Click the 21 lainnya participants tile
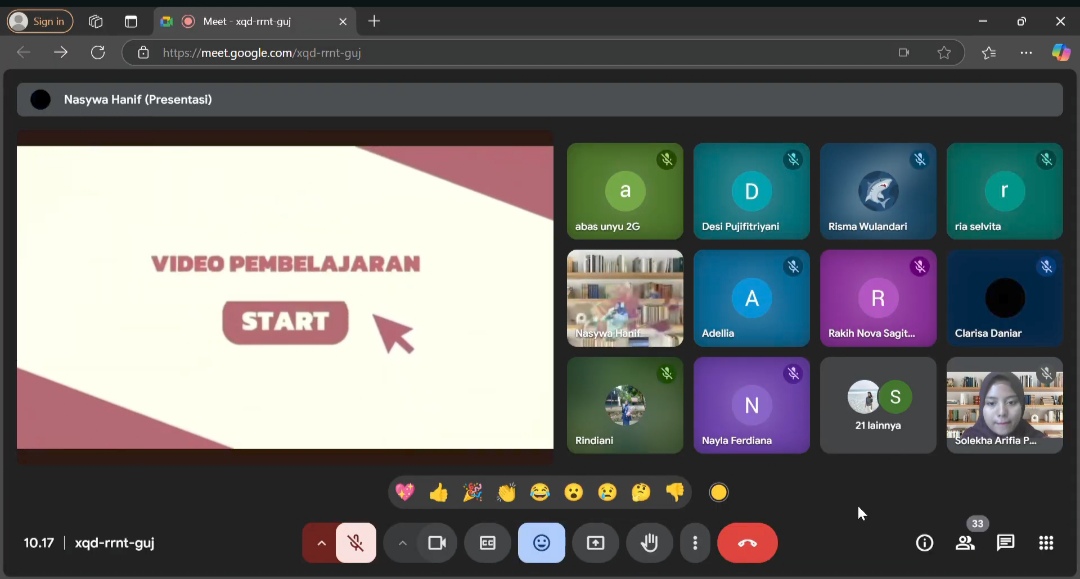Image resolution: width=1080 pixels, height=579 pixels. (x=878, y=405)
